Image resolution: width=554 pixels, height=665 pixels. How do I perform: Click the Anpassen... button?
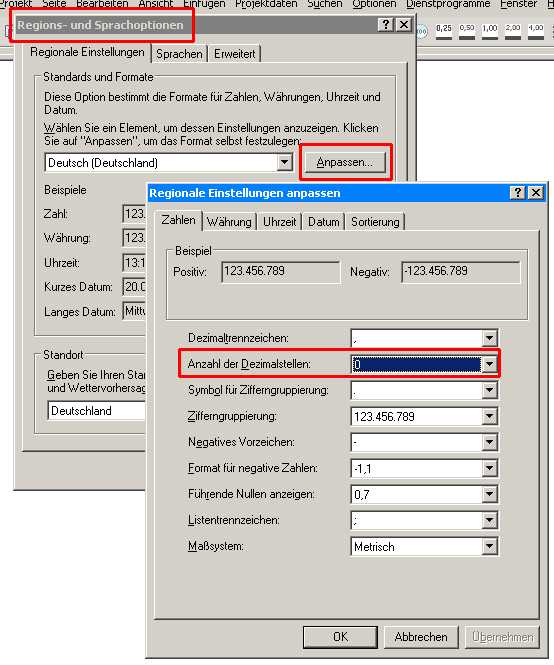[345, 162]
